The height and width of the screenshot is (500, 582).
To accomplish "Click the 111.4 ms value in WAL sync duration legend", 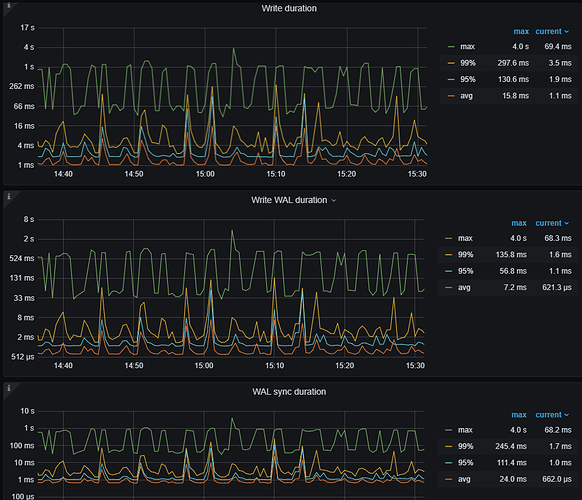I will 511,463.
